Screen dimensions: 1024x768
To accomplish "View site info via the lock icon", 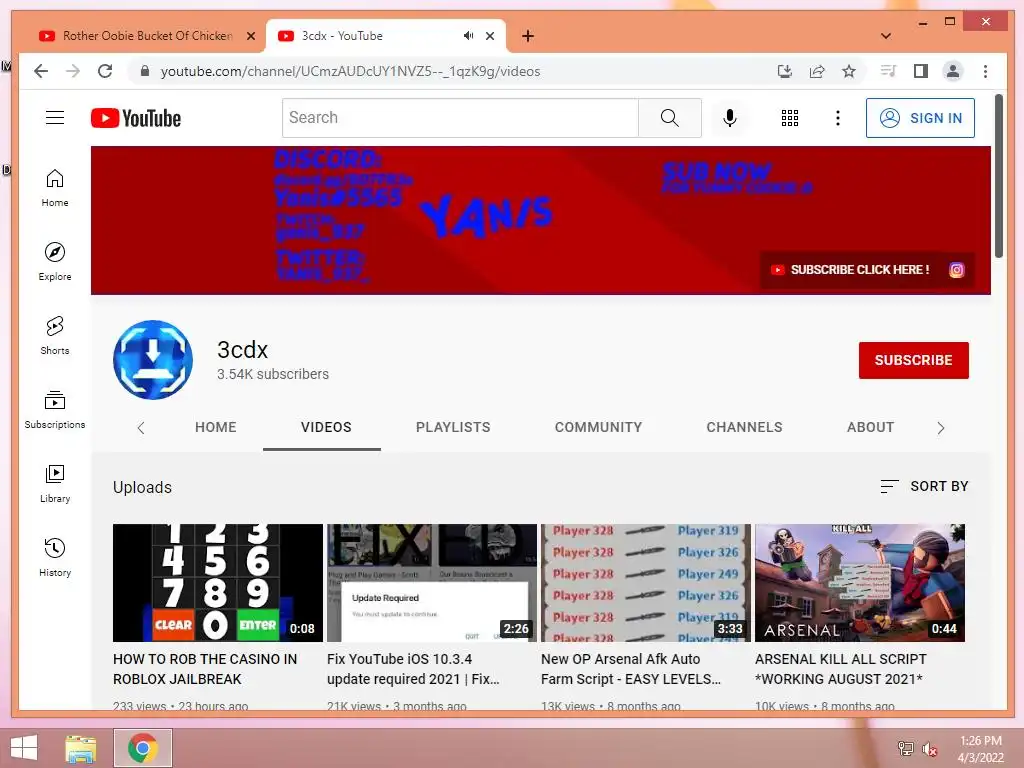I will 145,71.
